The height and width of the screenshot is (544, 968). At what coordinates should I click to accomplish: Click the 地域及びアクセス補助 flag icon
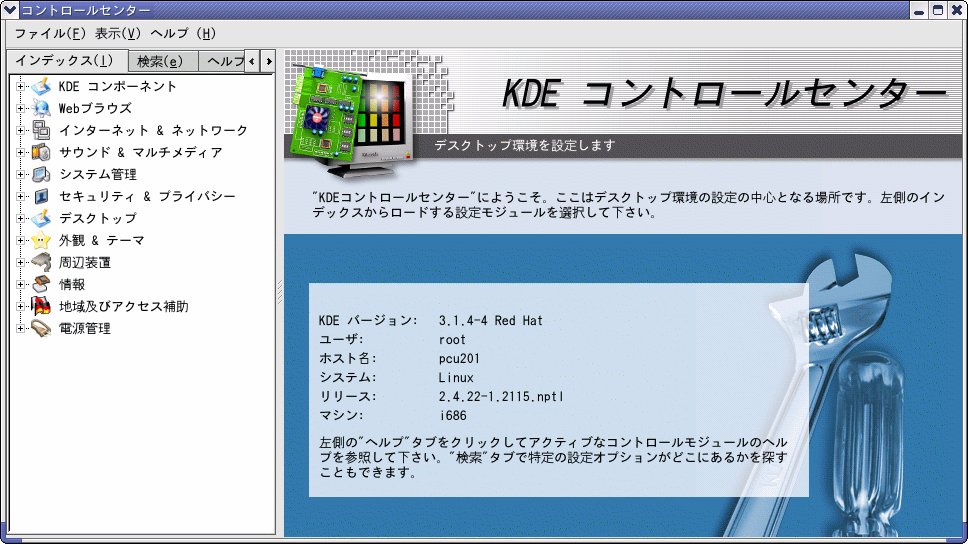pos(41,306)
